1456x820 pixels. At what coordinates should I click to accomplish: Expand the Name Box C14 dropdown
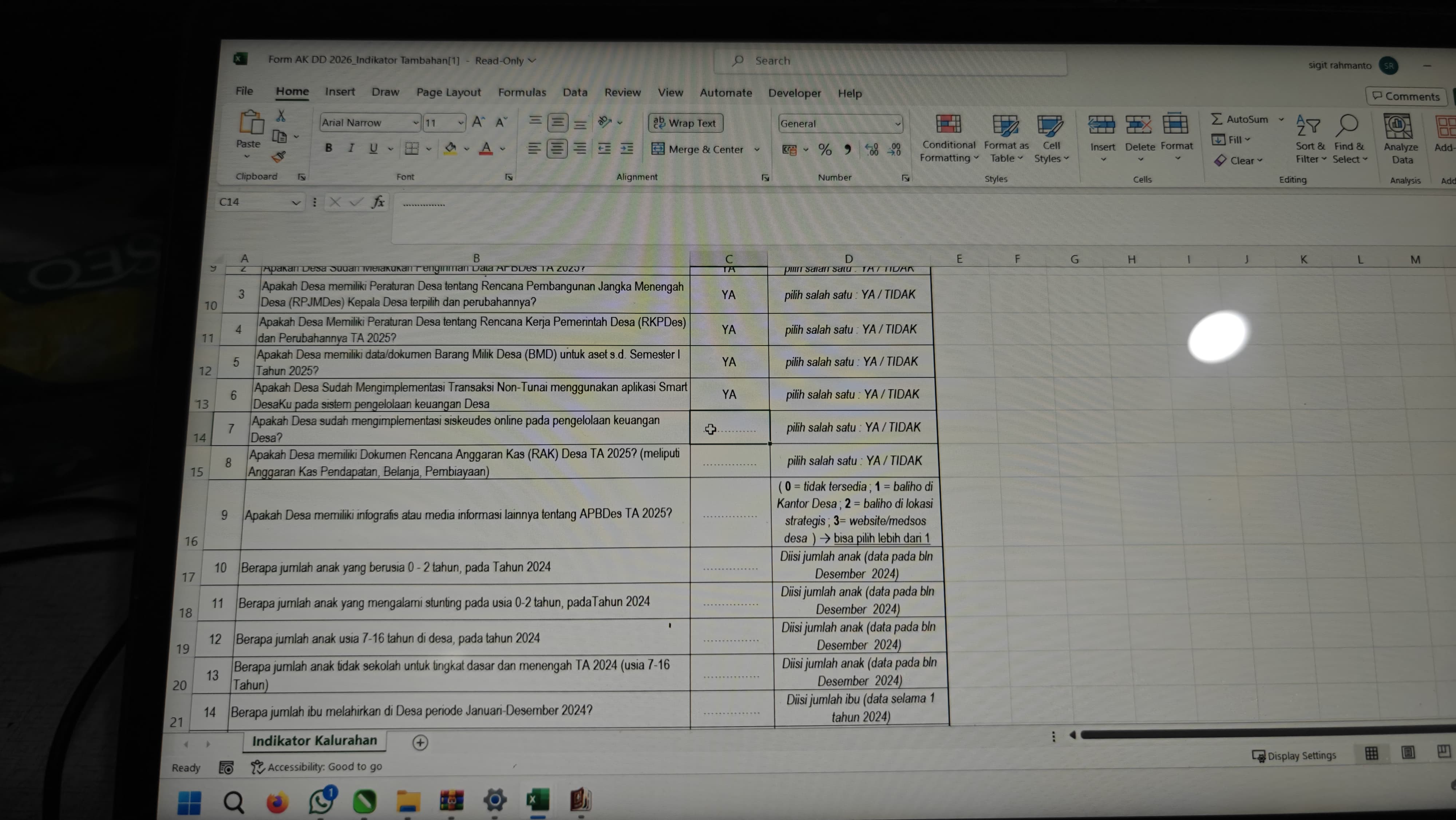295,202
